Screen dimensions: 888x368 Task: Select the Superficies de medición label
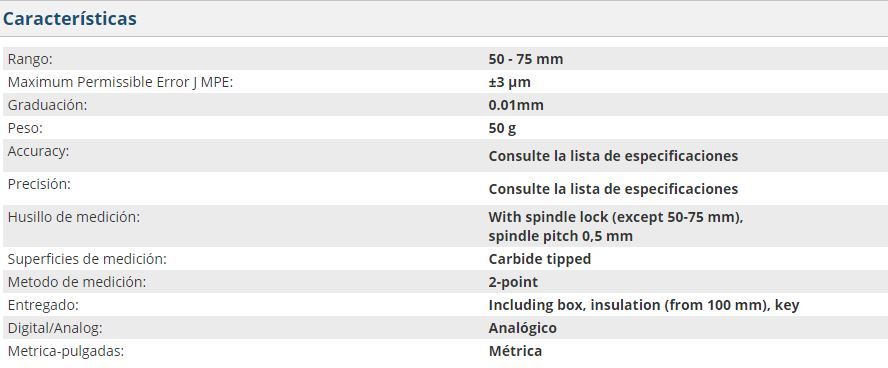coord(87,259)
